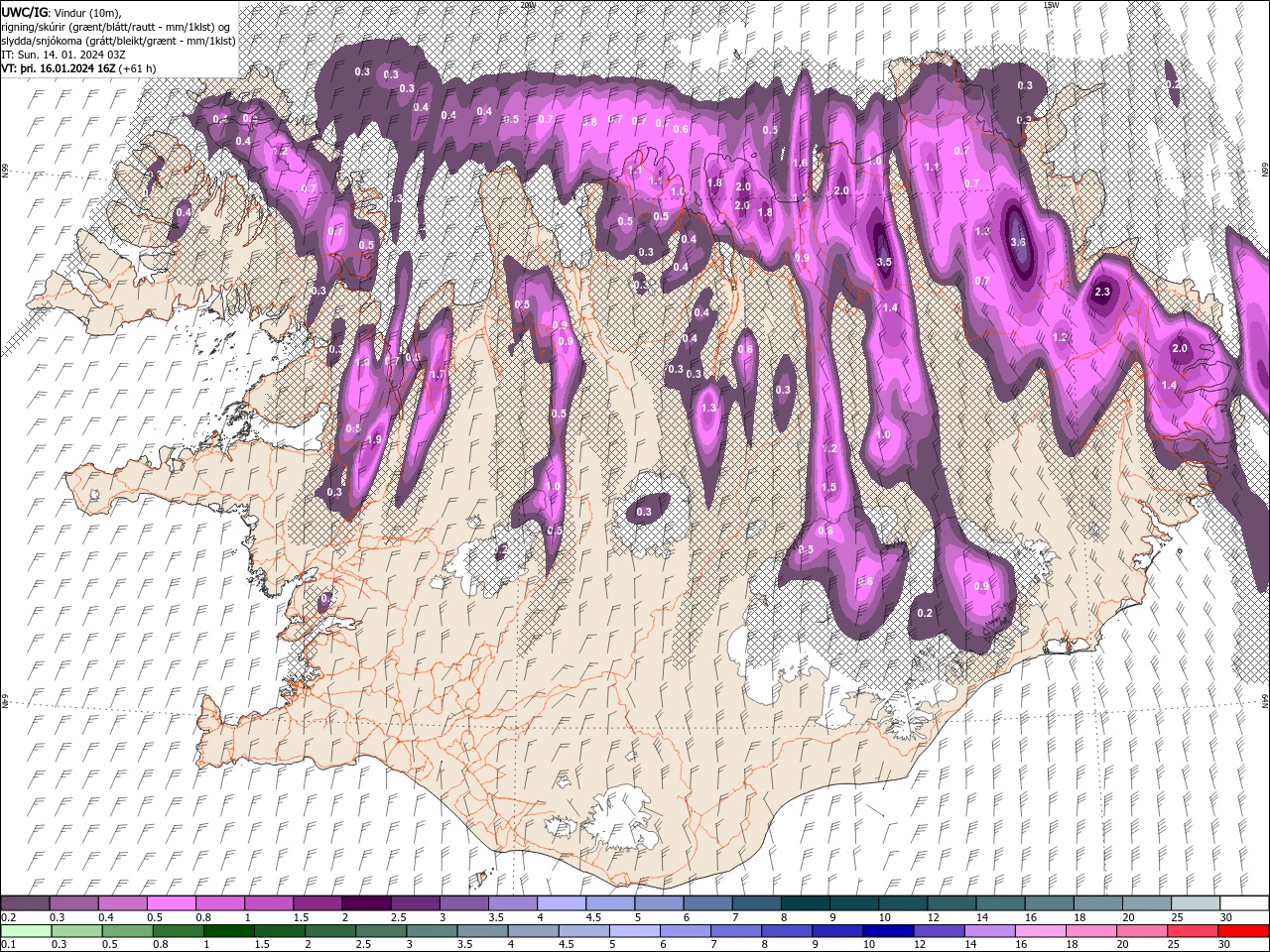Pick the dark plum 0.2 swatch in top legend row
1270x952 pixels.
(x=25, y=903)
